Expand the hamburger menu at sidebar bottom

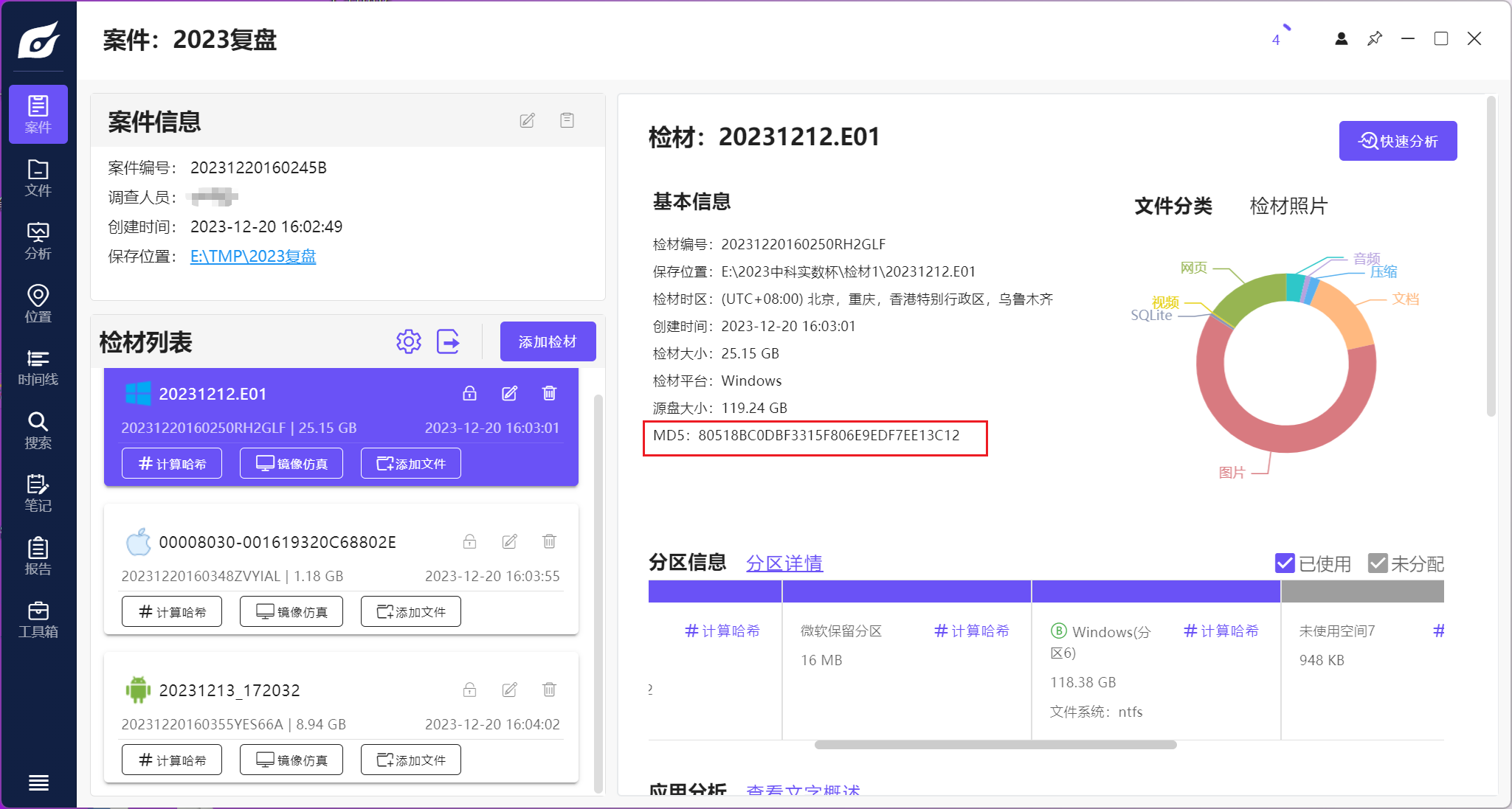[38, 782]
